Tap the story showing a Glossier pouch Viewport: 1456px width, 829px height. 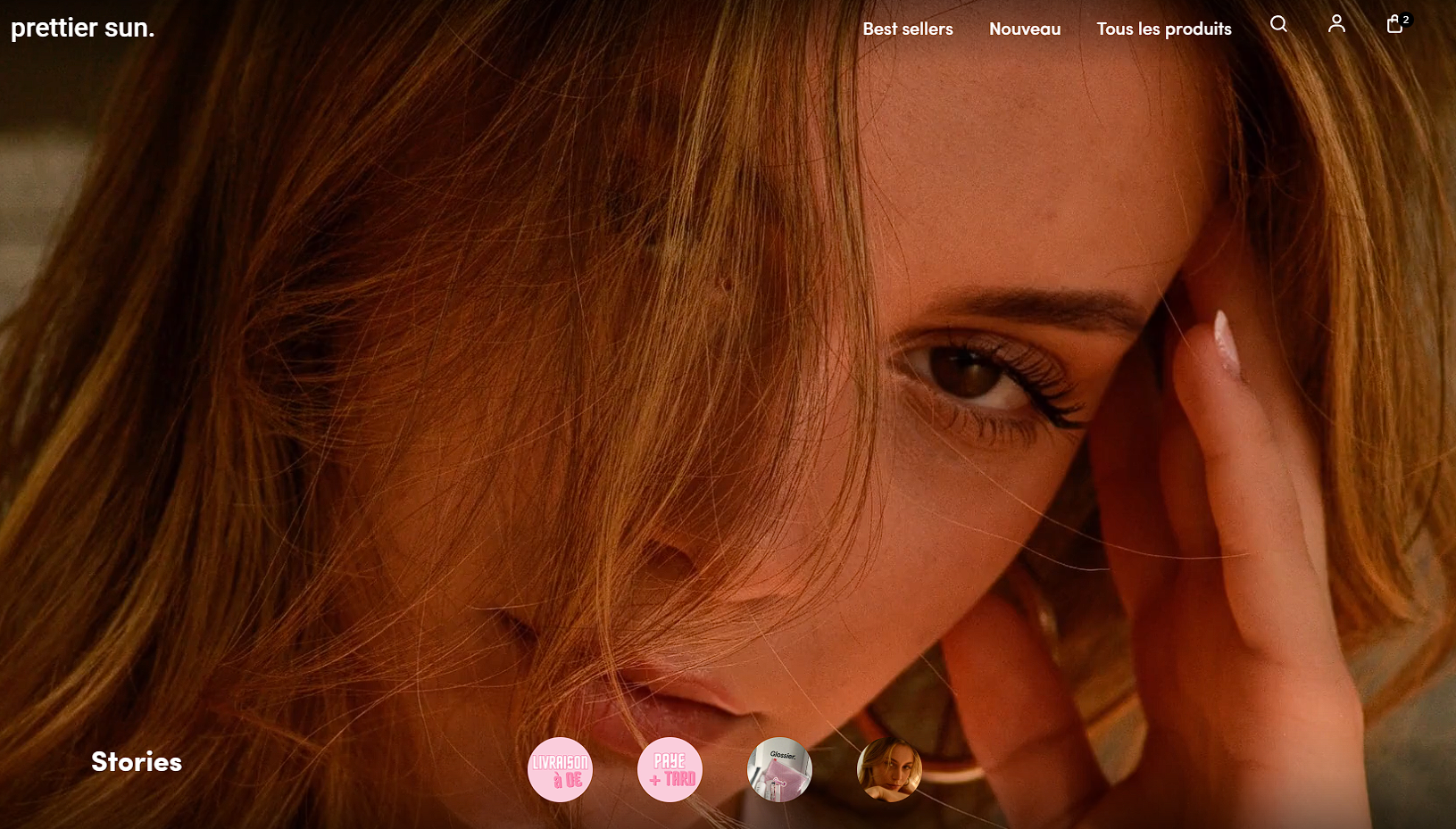click(x=779, y=769)
